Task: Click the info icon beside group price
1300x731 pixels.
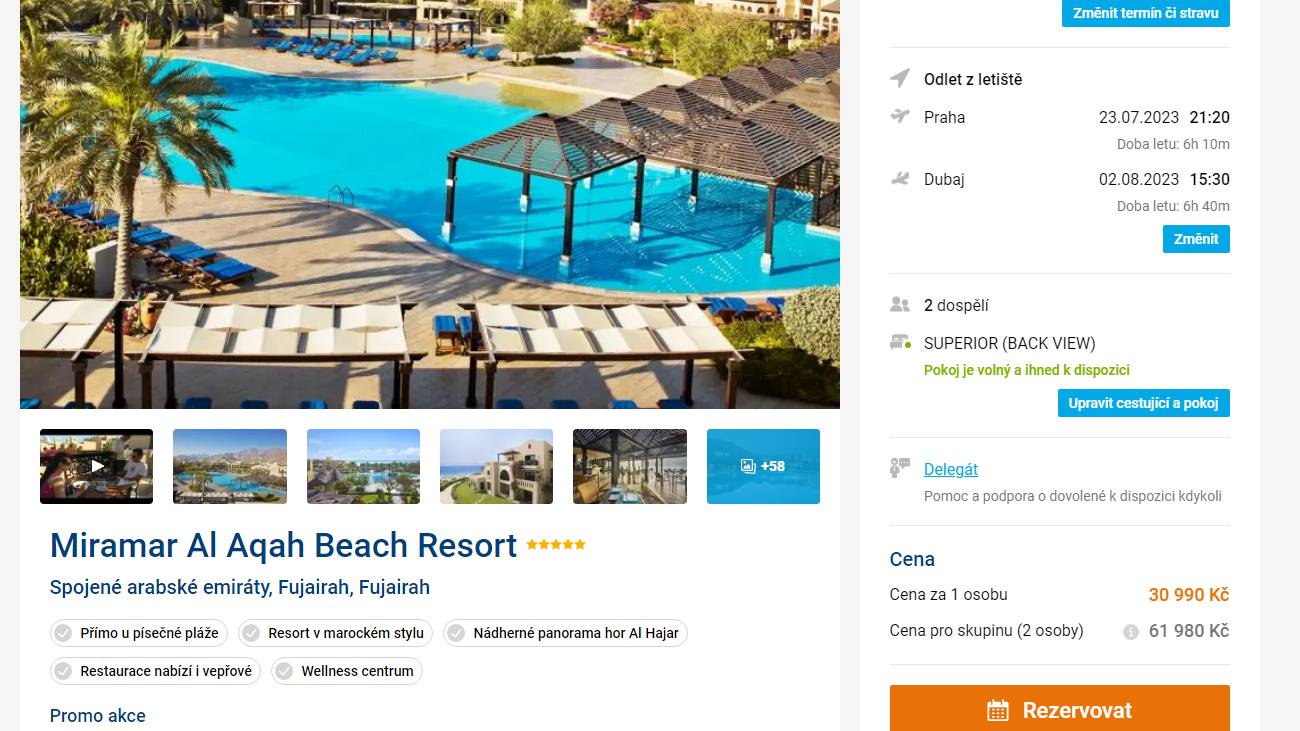Action: 1131,632
